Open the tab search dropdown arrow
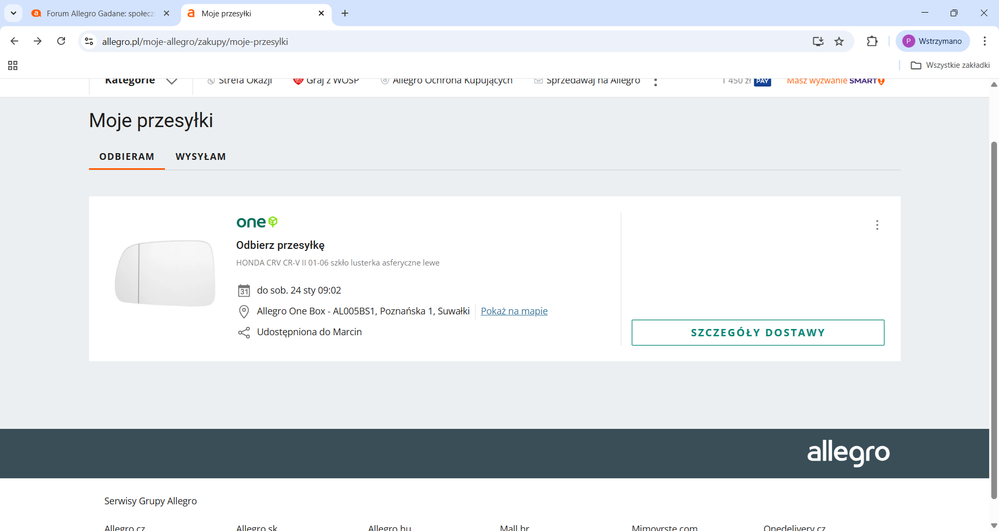The width and height of the screenshot is (999, 531). click(13, 13)
